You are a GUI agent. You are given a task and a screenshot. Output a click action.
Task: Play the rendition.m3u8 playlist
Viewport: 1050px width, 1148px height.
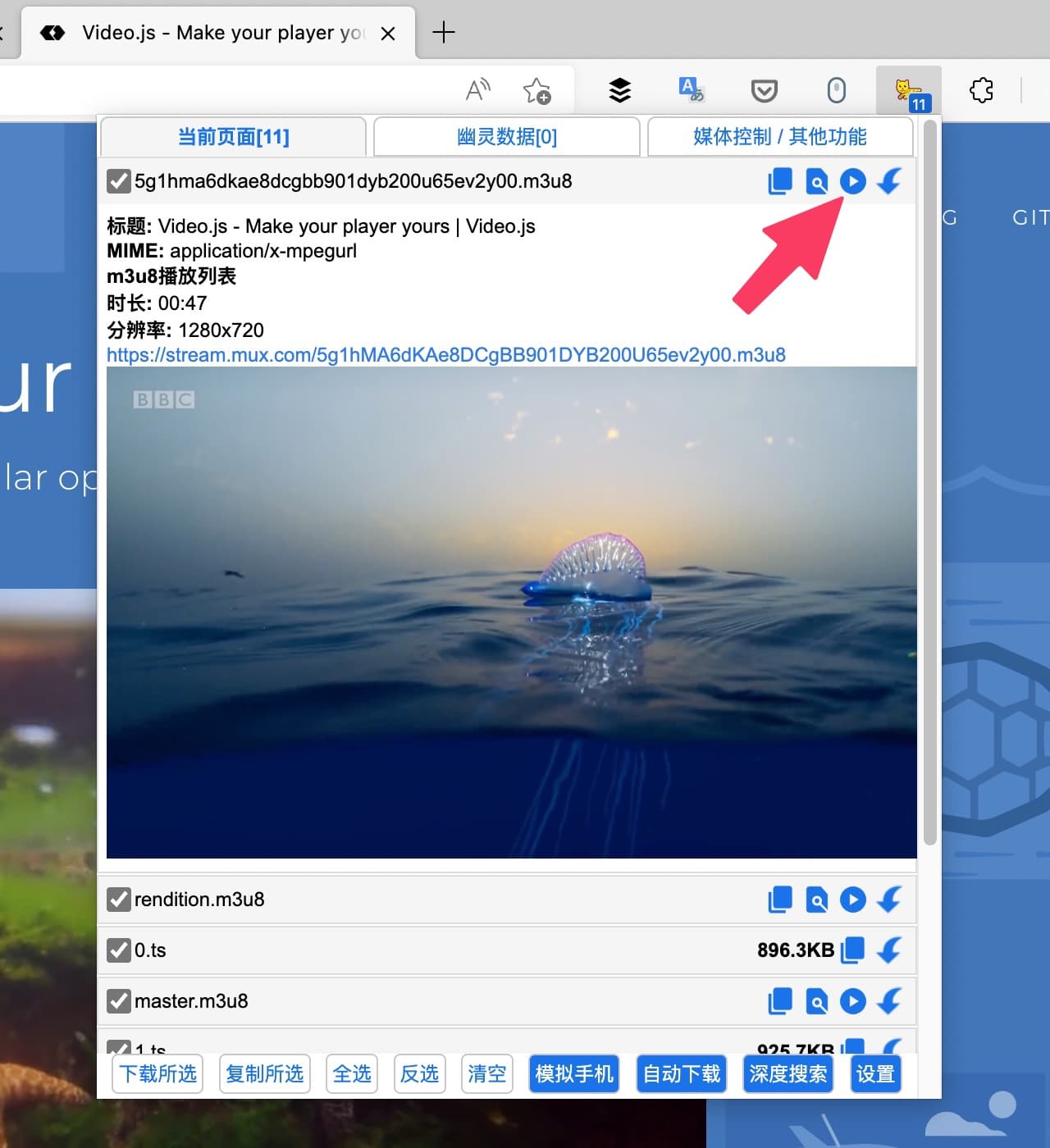coord(853,900)
